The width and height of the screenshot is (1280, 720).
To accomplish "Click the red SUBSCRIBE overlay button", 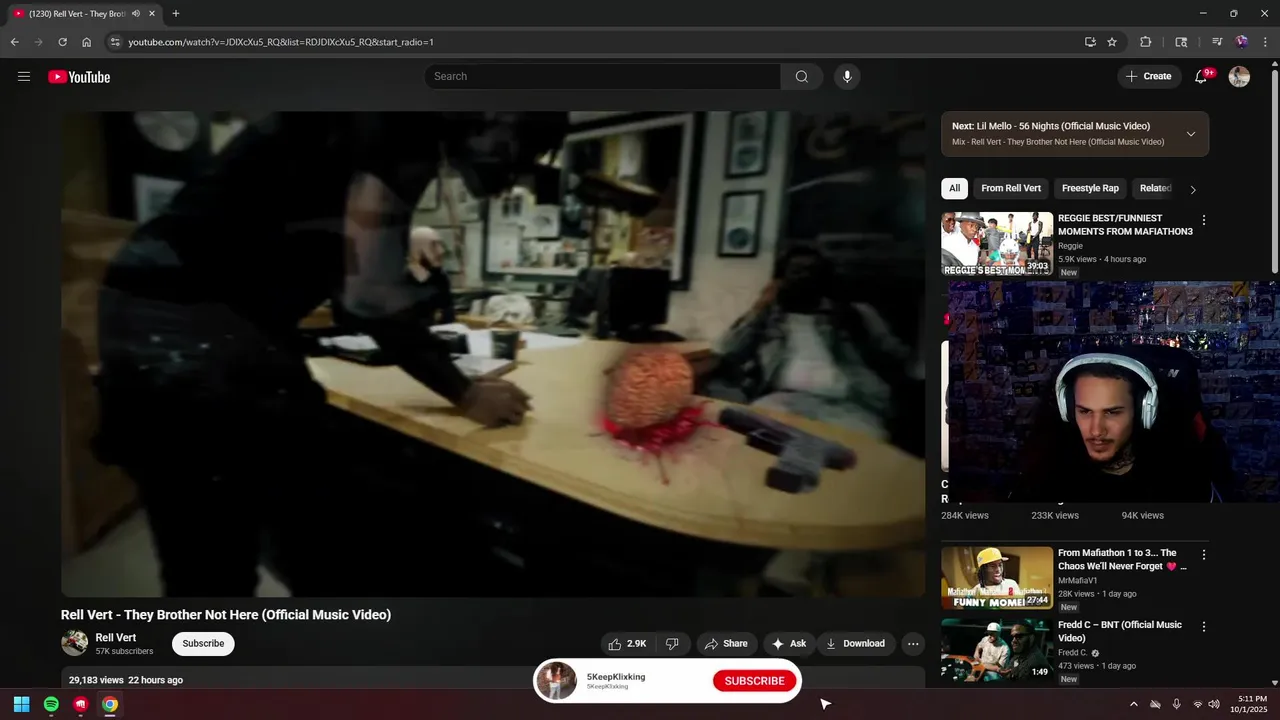I will [x=754, y=681].
